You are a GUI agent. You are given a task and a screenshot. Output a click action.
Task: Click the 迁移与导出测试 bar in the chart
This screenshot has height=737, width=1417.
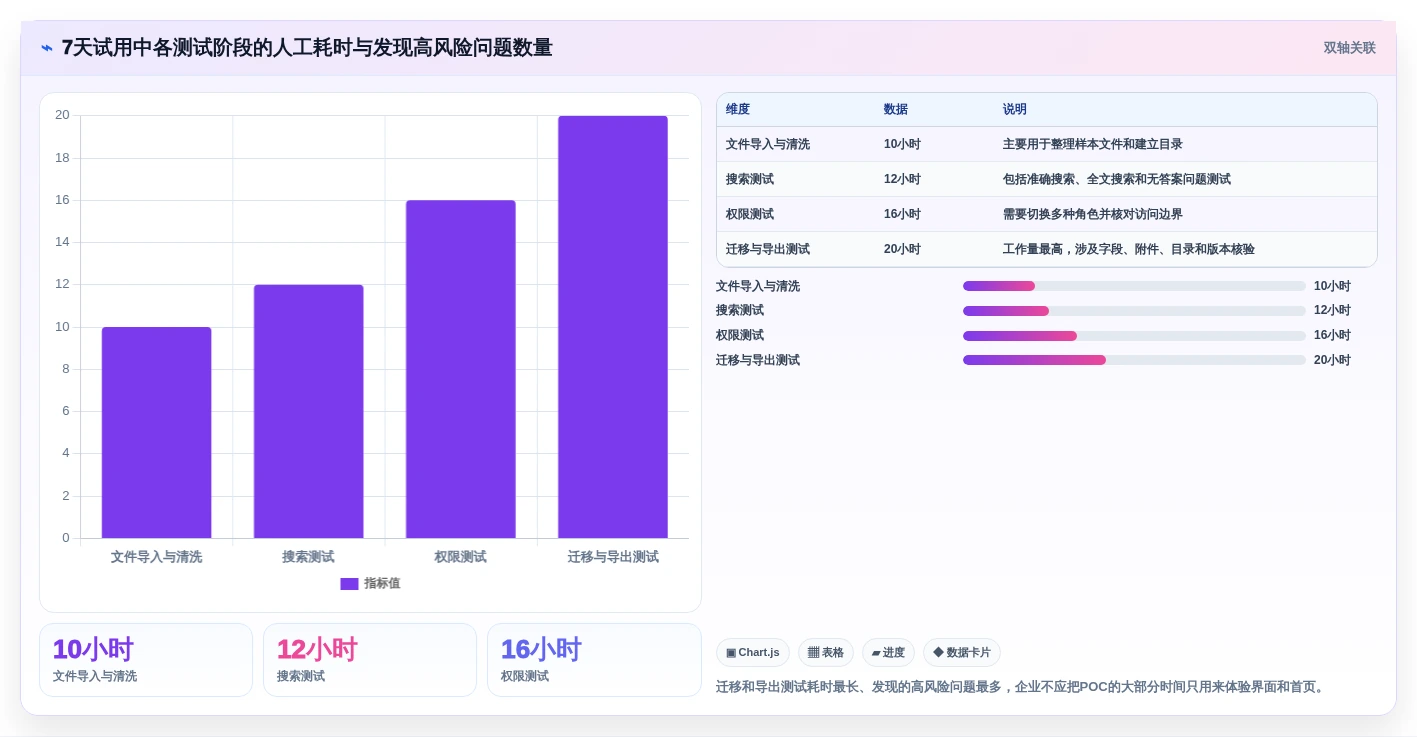(x=613, y=327)
